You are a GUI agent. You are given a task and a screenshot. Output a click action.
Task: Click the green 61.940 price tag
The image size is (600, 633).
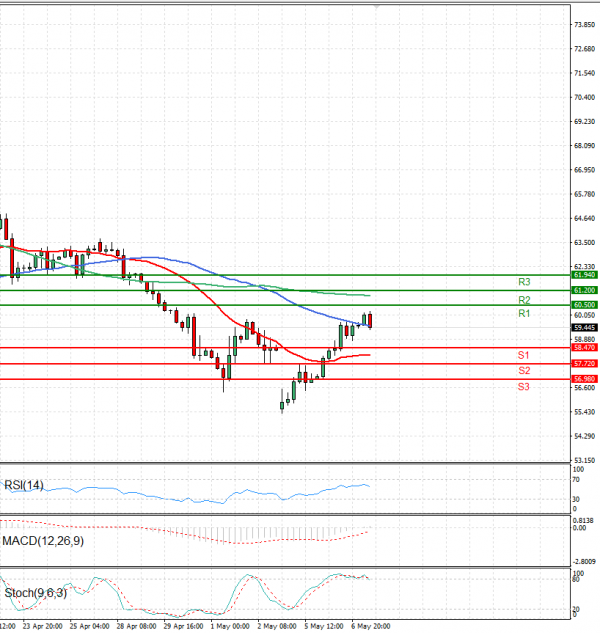click(x=584, y=275)
